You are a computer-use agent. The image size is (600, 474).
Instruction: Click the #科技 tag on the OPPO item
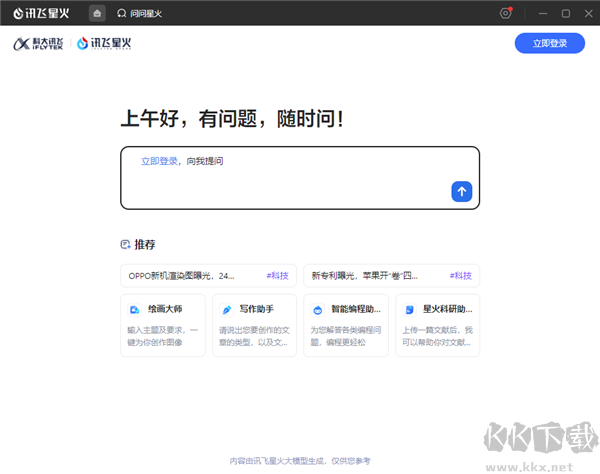point(277,275)
